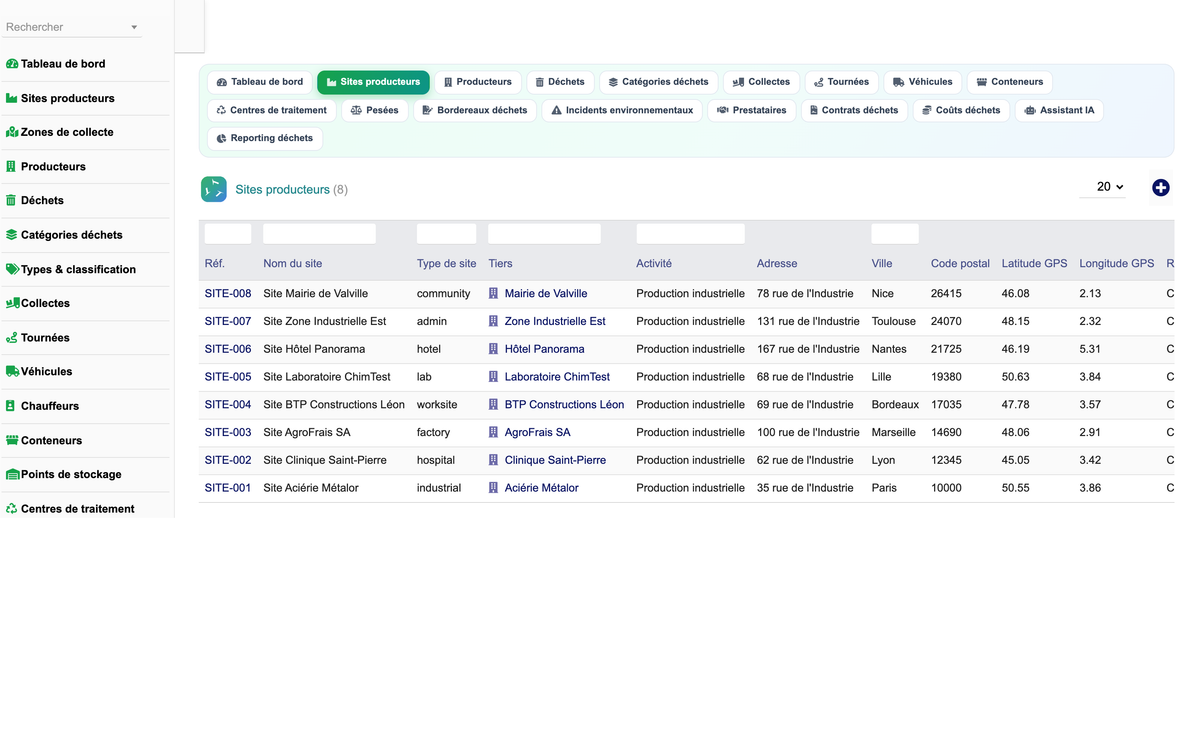This screenshot has height=743, width=1200.
Task: Open the Coûts déchets tab
Action: pyautogui.click(x=961, y=110)
